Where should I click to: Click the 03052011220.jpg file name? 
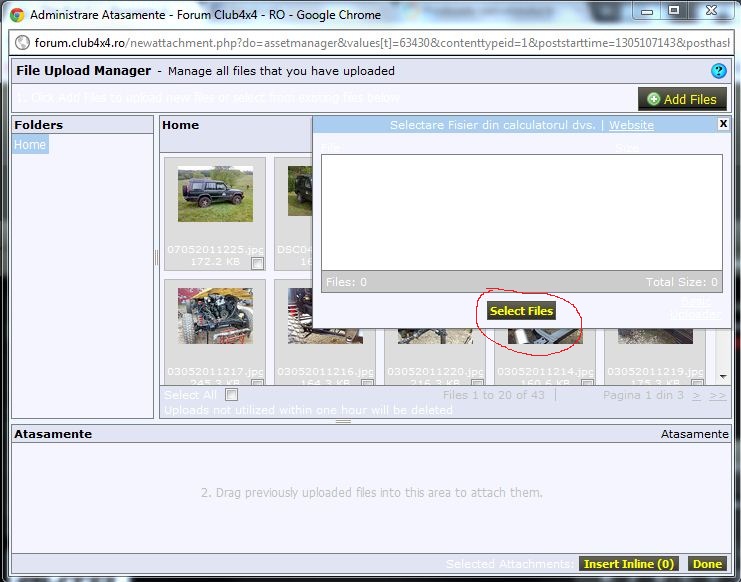pos(435,371)
